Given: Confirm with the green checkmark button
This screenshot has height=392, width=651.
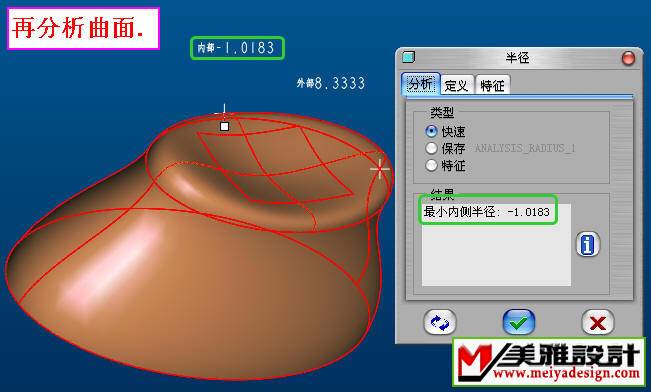Looking at the screenshot, I should 519,322.
